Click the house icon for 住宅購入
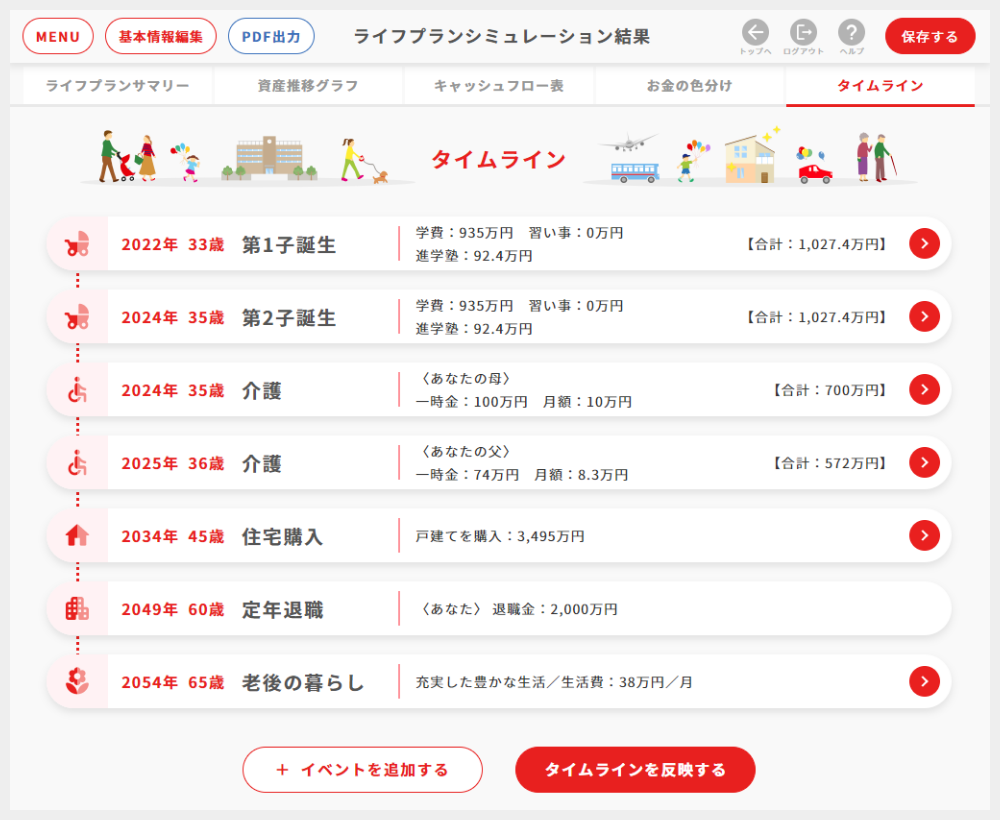This screenshot has width=1000, height=820. 77,536
